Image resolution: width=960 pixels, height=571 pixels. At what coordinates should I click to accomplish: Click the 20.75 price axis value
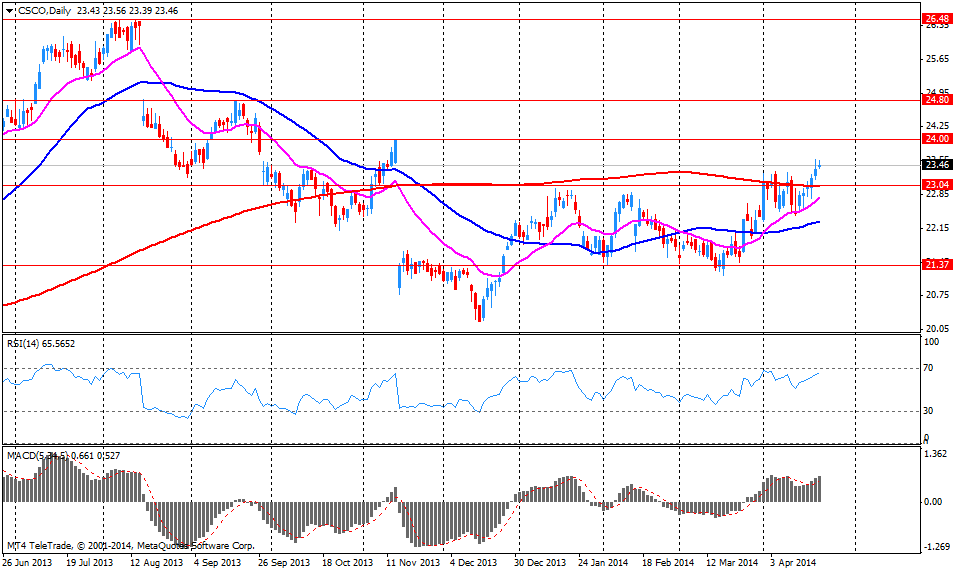tap(938, 294)
